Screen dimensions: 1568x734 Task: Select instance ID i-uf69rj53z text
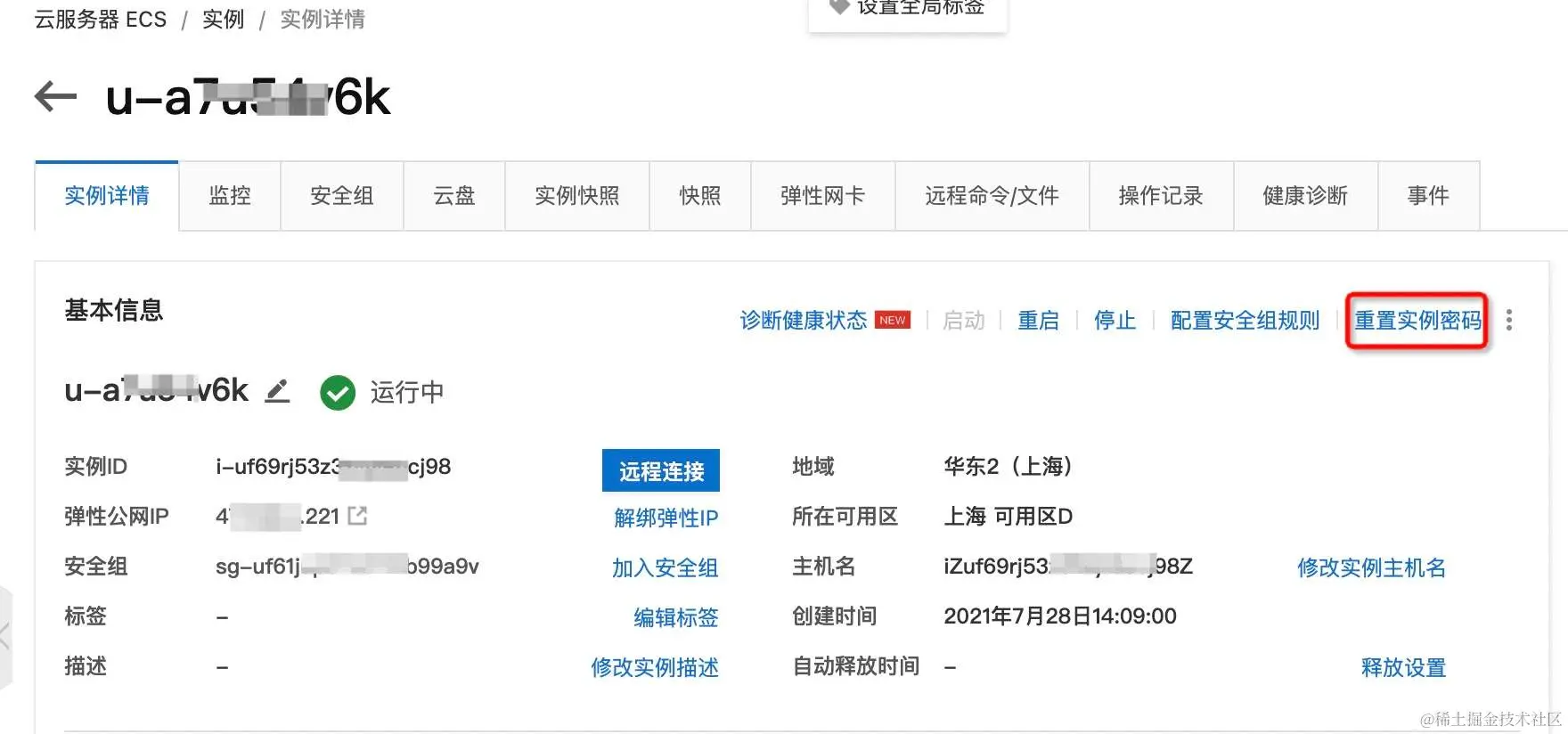333,467
